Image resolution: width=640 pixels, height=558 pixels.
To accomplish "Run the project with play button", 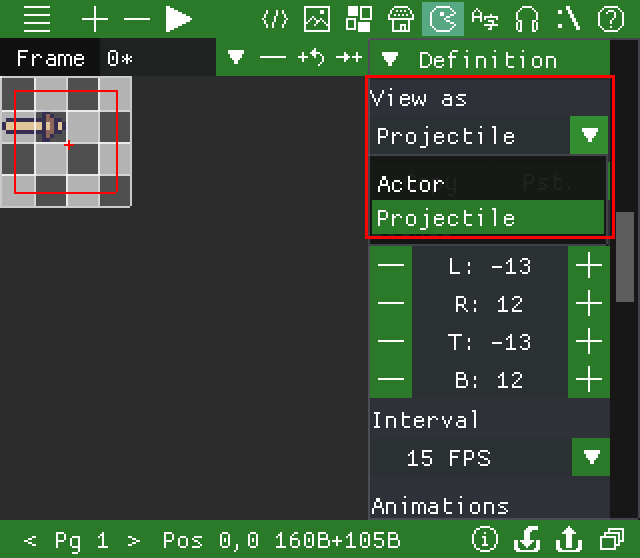I will click(x=178, y=19).
